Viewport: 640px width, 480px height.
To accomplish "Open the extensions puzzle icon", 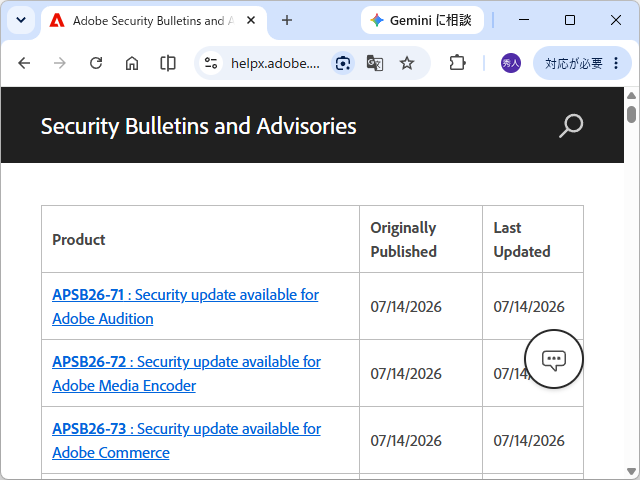I will [457, 63].
